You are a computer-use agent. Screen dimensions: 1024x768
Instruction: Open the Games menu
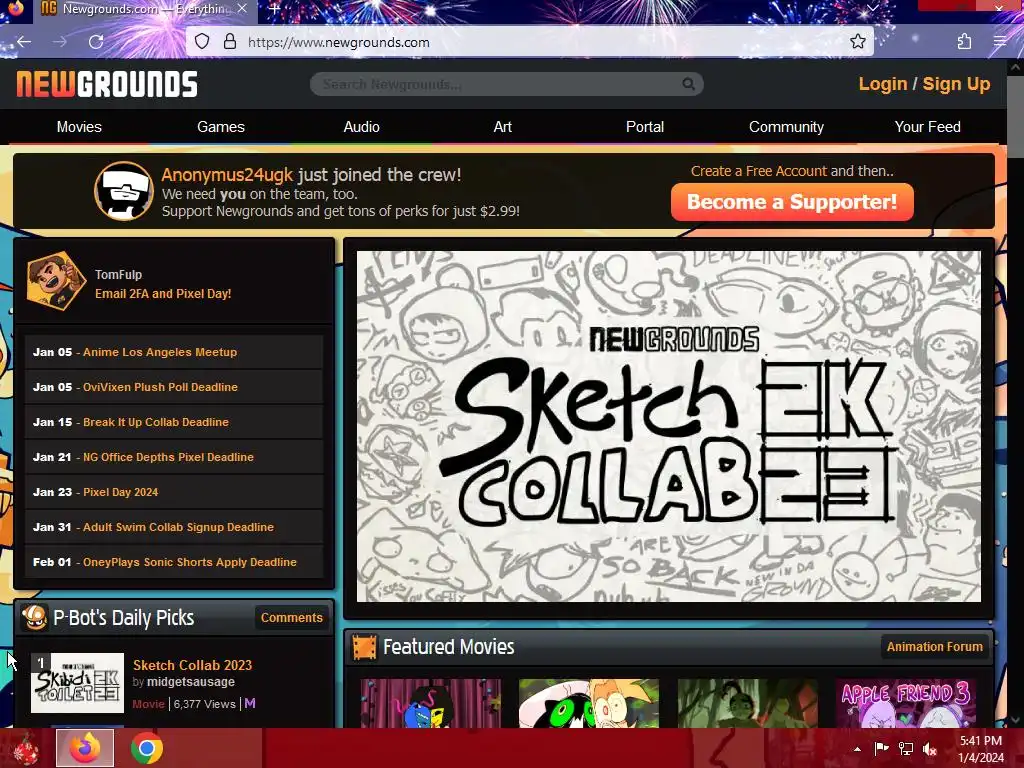(221, 127)
